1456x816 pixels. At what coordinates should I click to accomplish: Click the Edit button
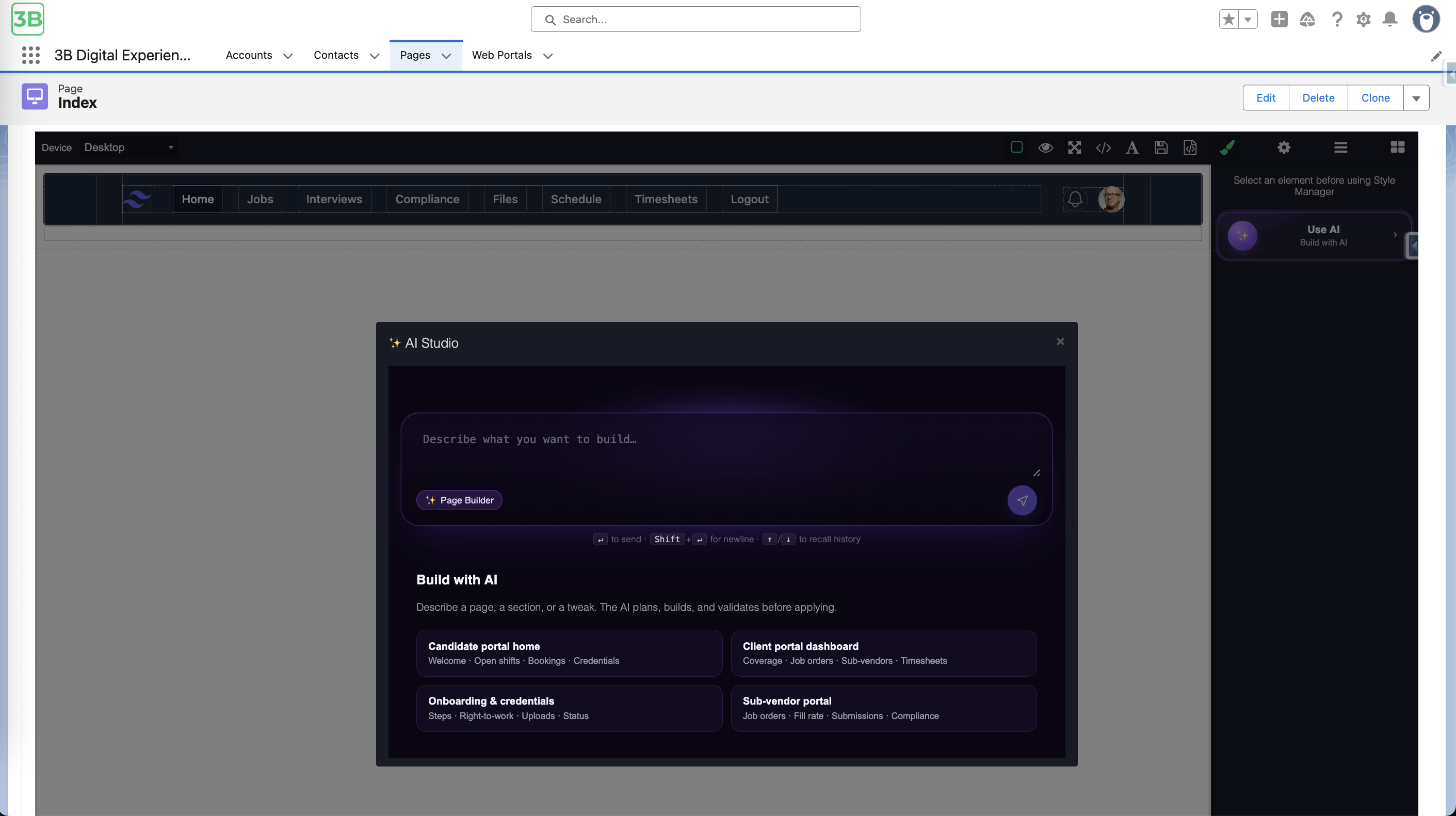click(1265, 98)
